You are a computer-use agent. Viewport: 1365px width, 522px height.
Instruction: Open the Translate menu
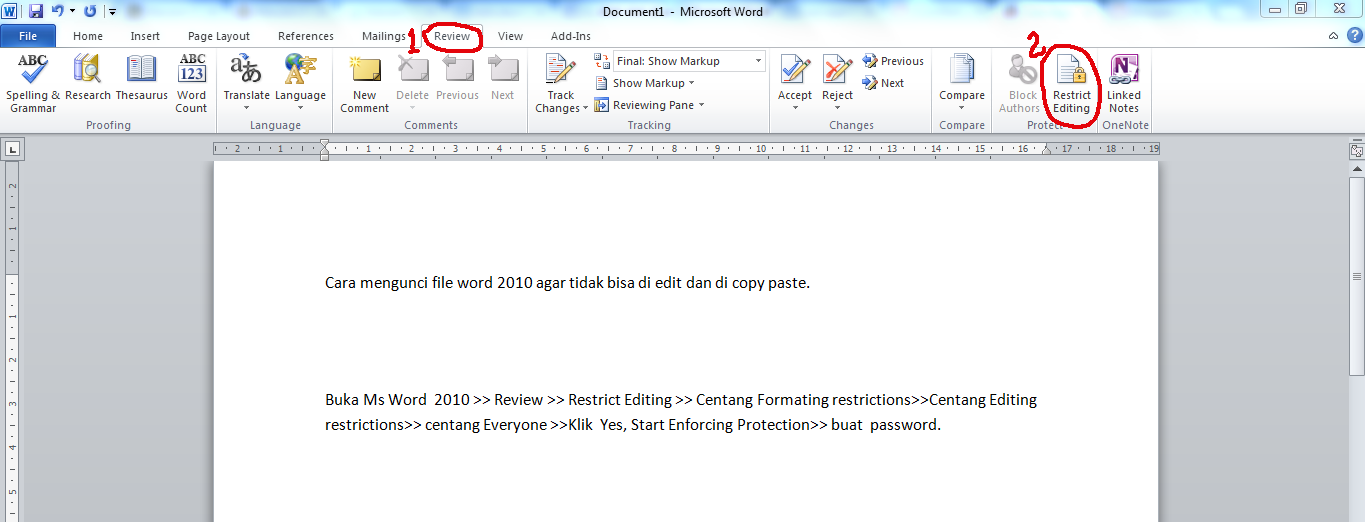click(x=246, y=81)
